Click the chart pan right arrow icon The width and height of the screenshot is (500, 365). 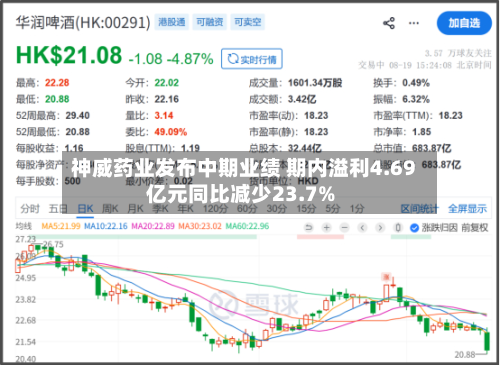pos(380,228)
